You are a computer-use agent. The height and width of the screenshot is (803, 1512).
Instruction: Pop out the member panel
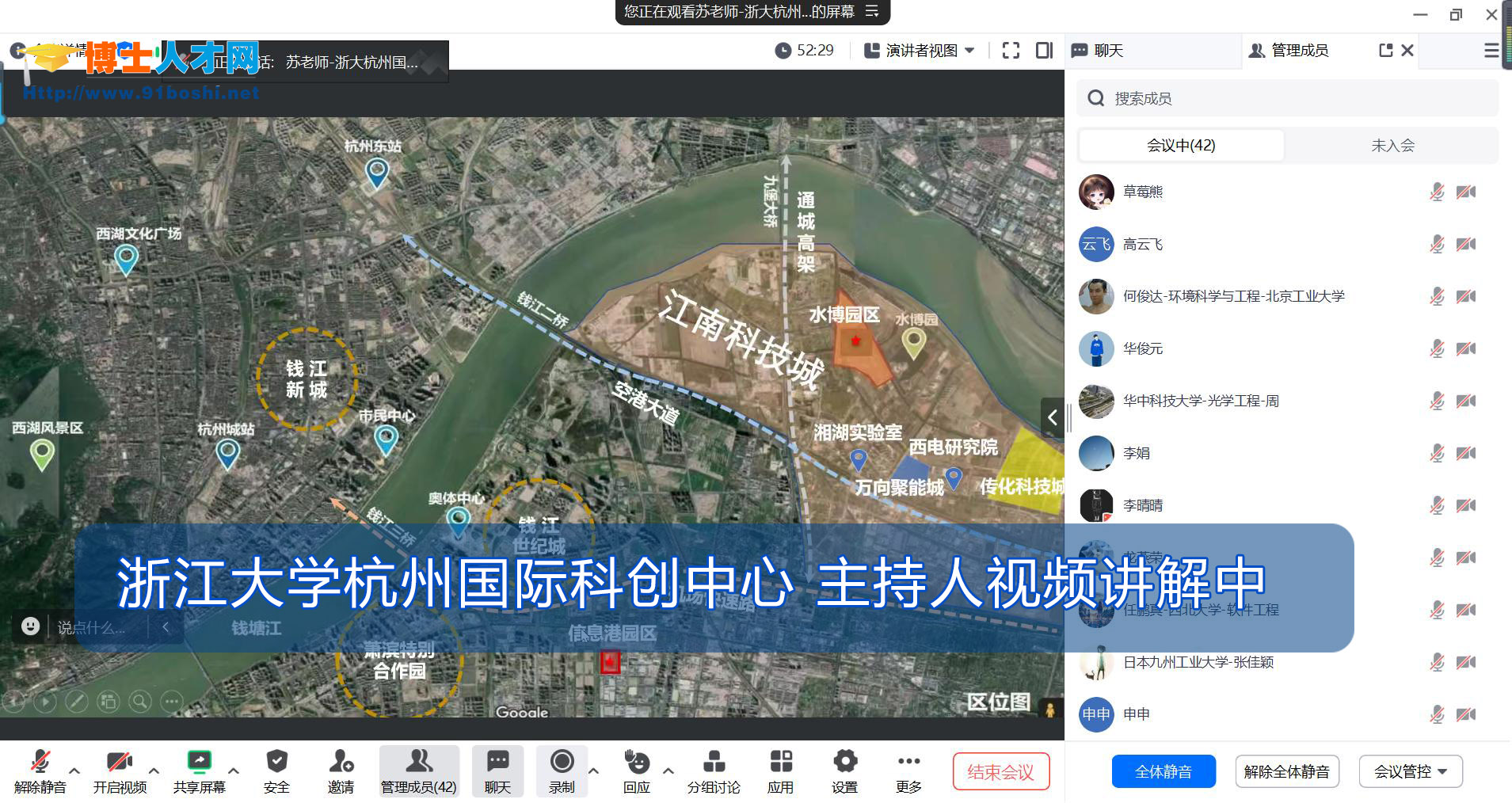[x=1385, y=51]
